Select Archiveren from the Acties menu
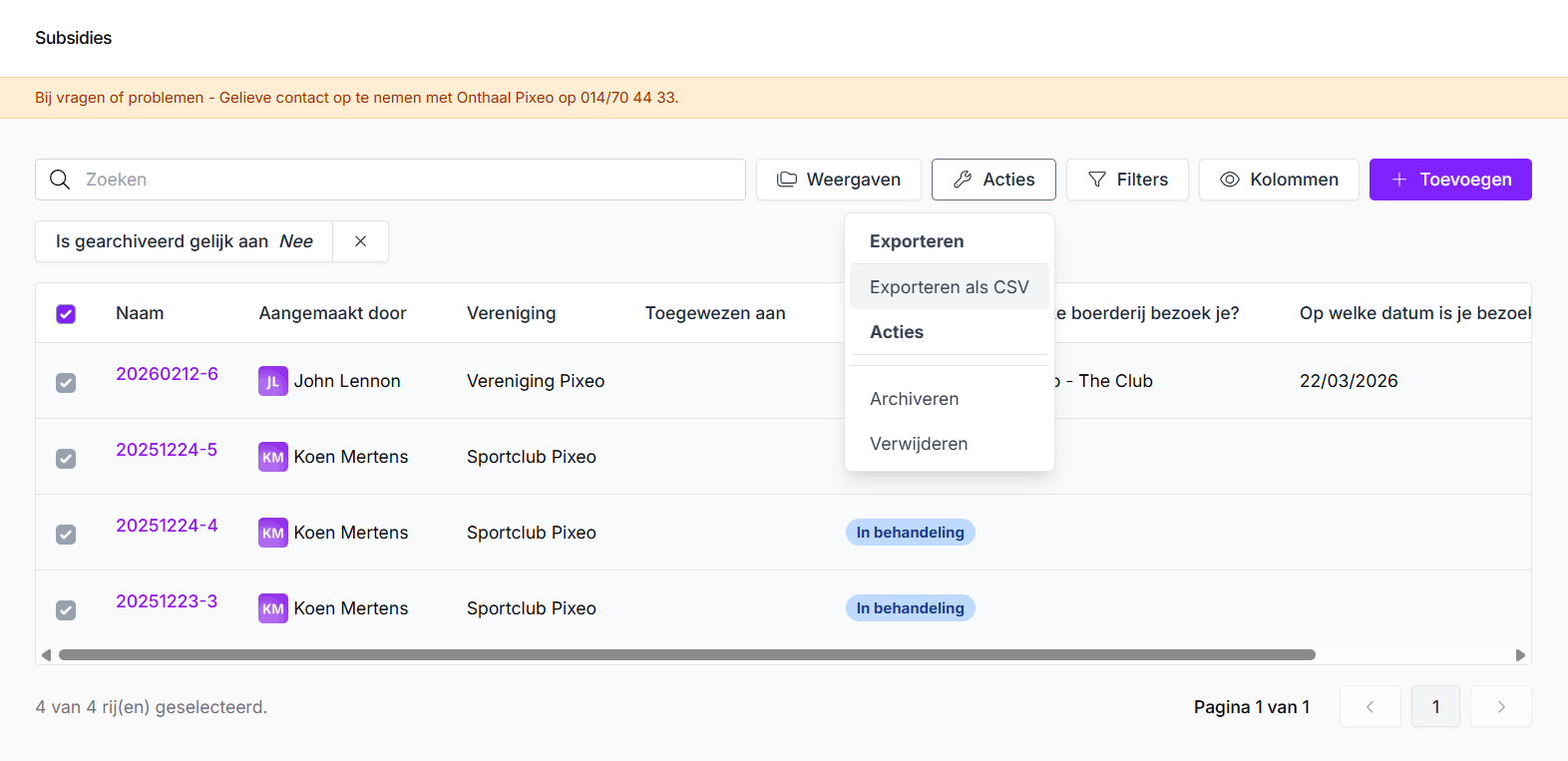 (x=914, y=399)
